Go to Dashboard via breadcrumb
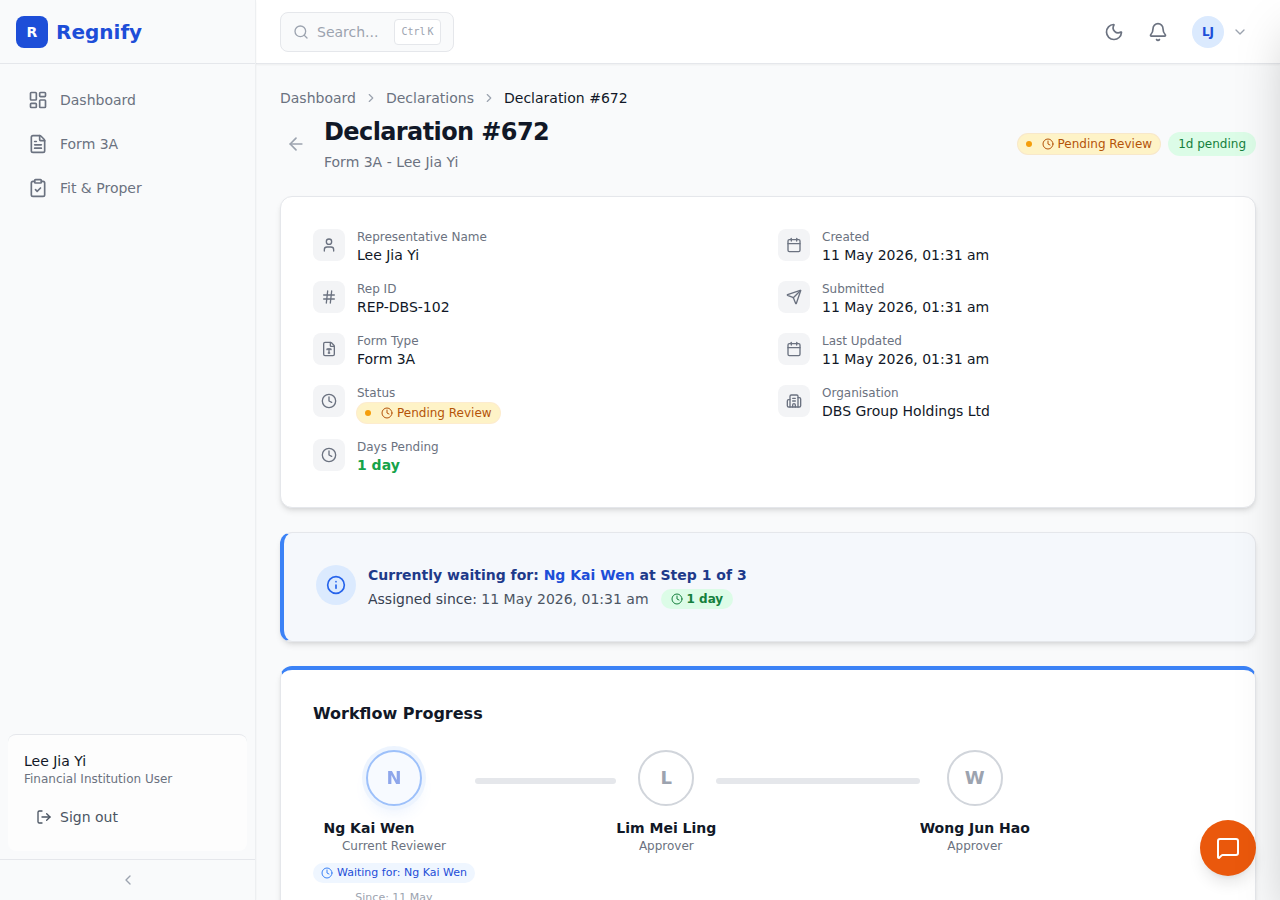The width and height of the screenshot is (1280, 900). (x=318, y=98)
